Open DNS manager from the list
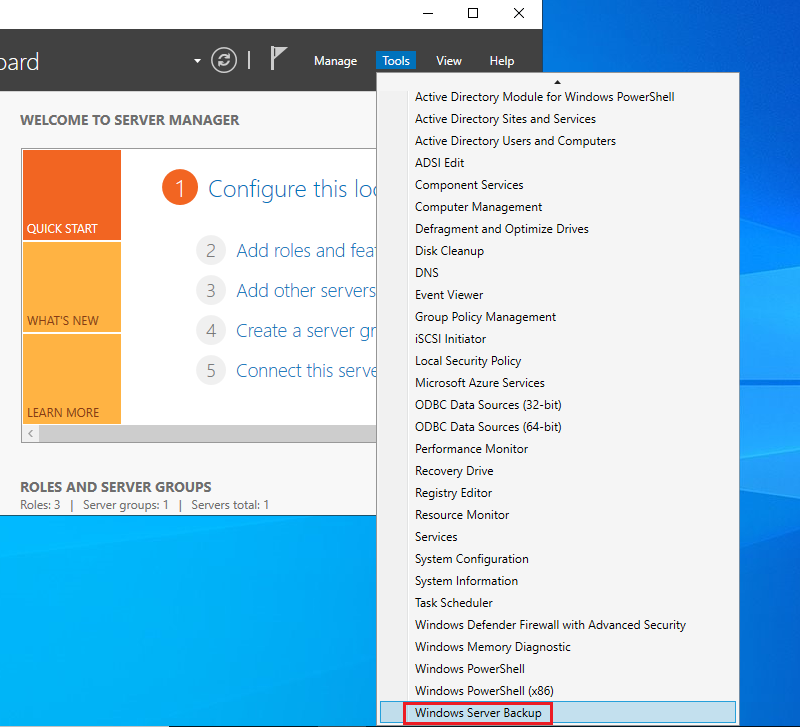 coord(427,273)
